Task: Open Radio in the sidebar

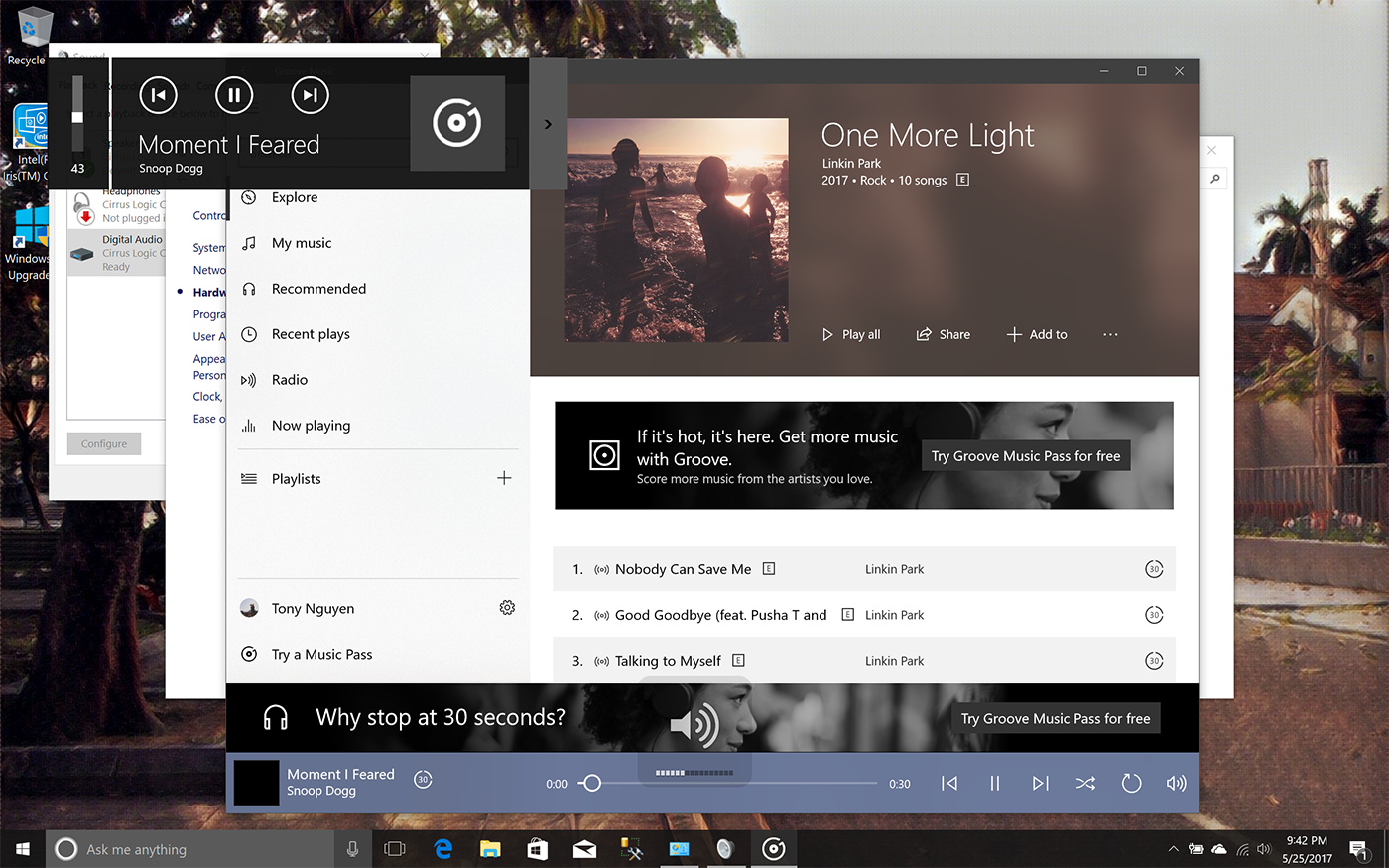Action: point(290,380)
